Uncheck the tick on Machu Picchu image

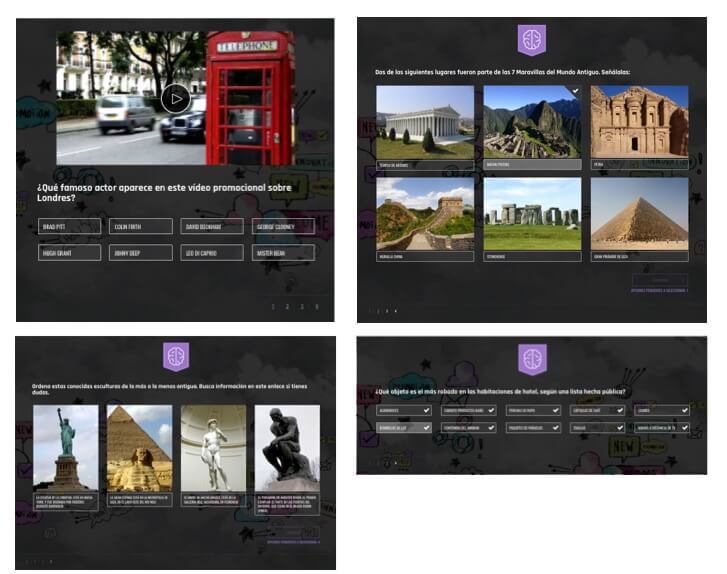[x=575, y=91]
